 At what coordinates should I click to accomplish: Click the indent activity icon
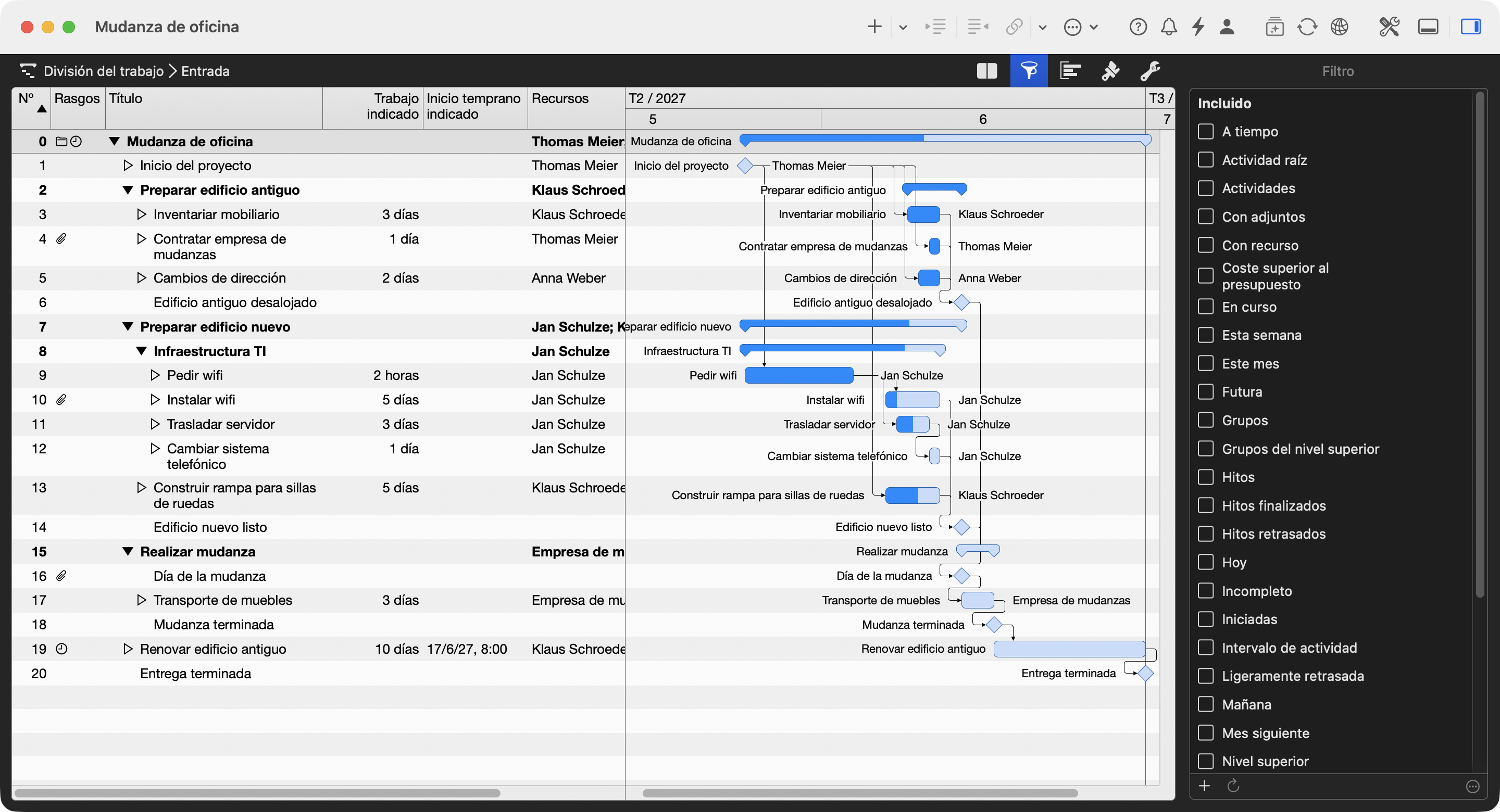point(935,27)
